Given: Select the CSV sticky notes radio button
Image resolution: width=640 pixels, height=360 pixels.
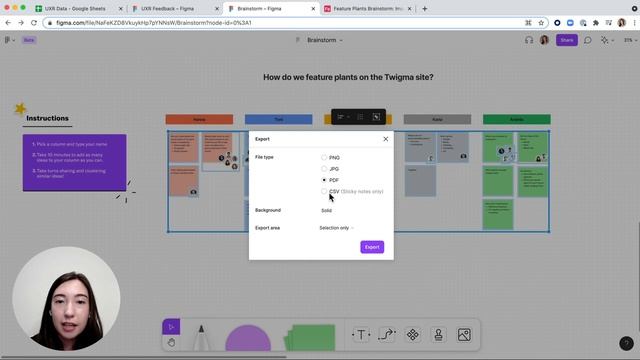Looking at the screenshot, I should coord(324,191).
